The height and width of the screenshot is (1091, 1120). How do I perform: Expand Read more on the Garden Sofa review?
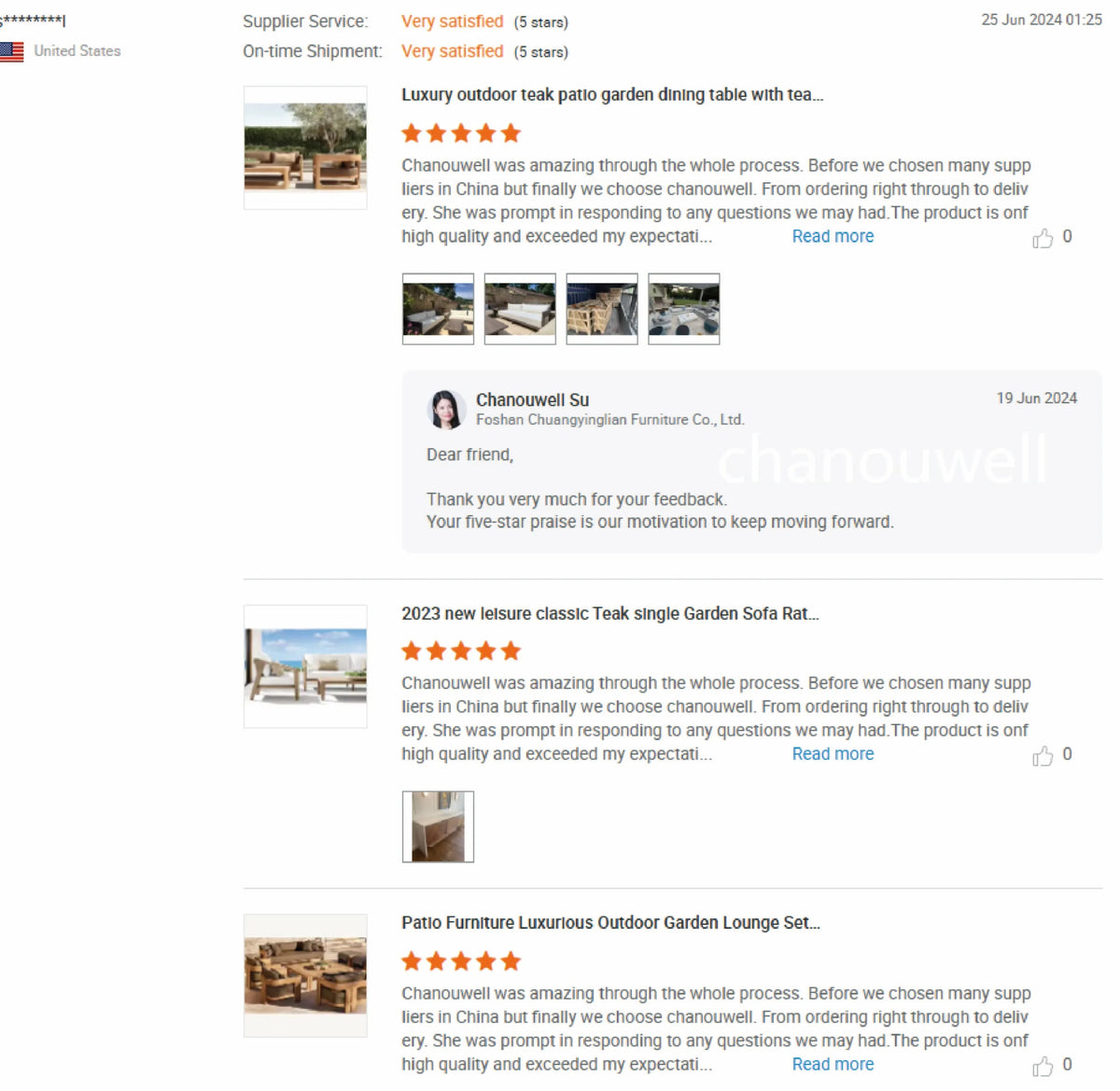[833, 754]
